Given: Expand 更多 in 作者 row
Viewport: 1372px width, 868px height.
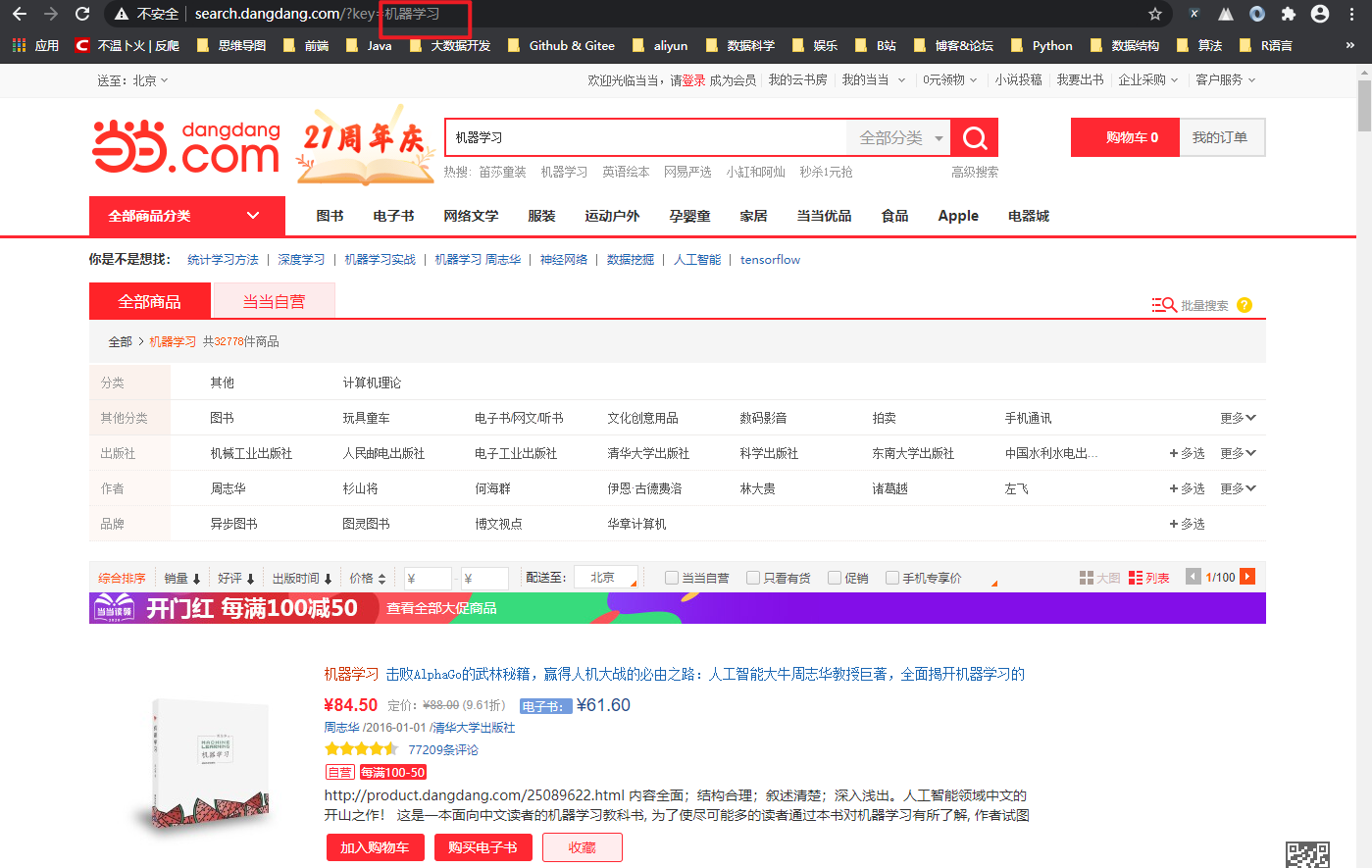Looking at the screenshot, I should (1238, 488).
